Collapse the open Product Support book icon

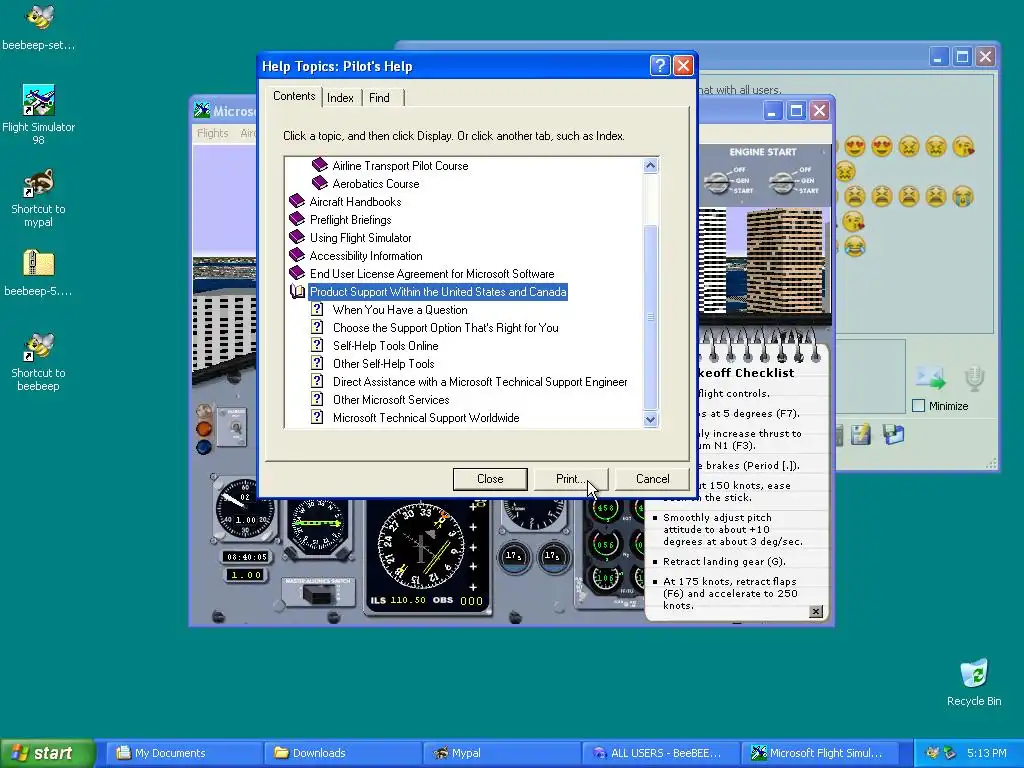(297, 291)
